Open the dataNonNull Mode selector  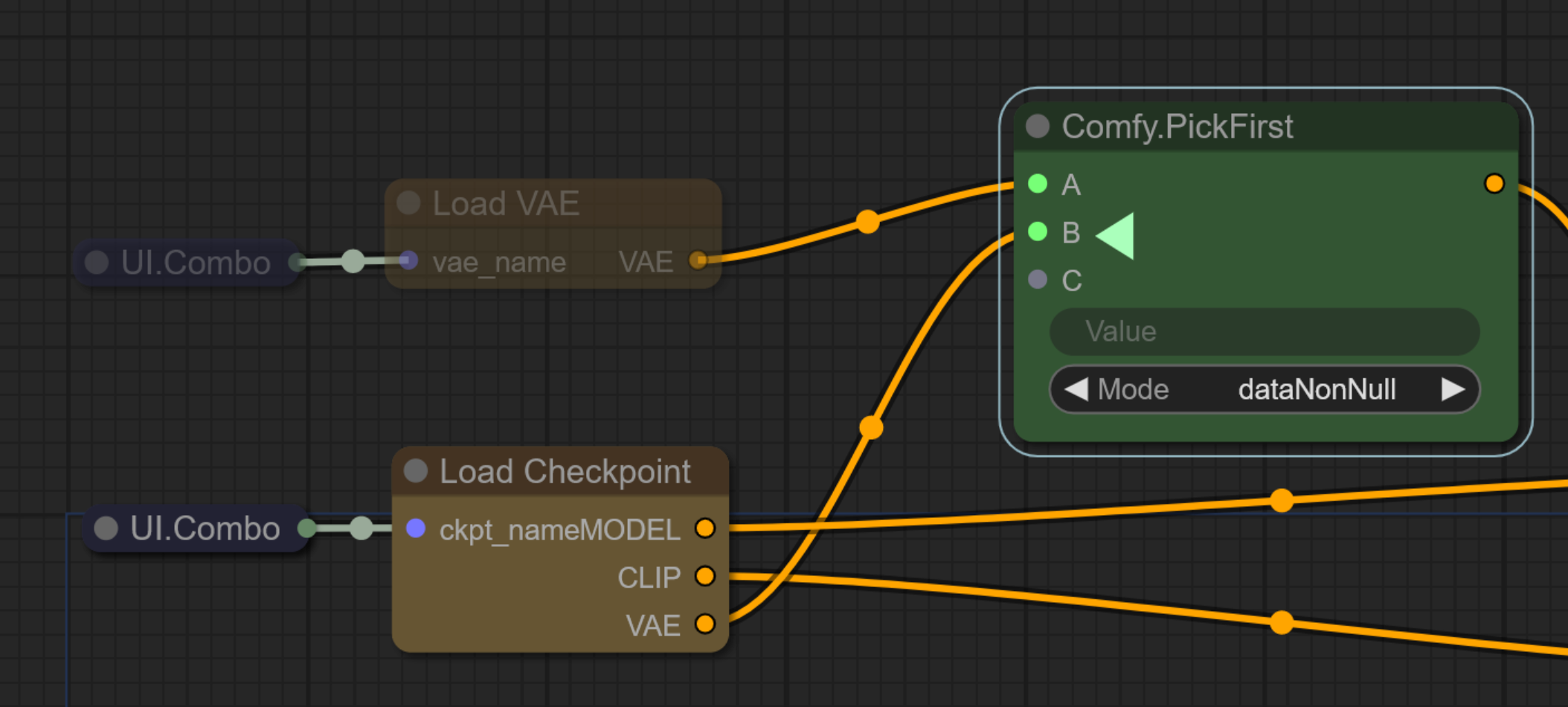pos(1317,388)
